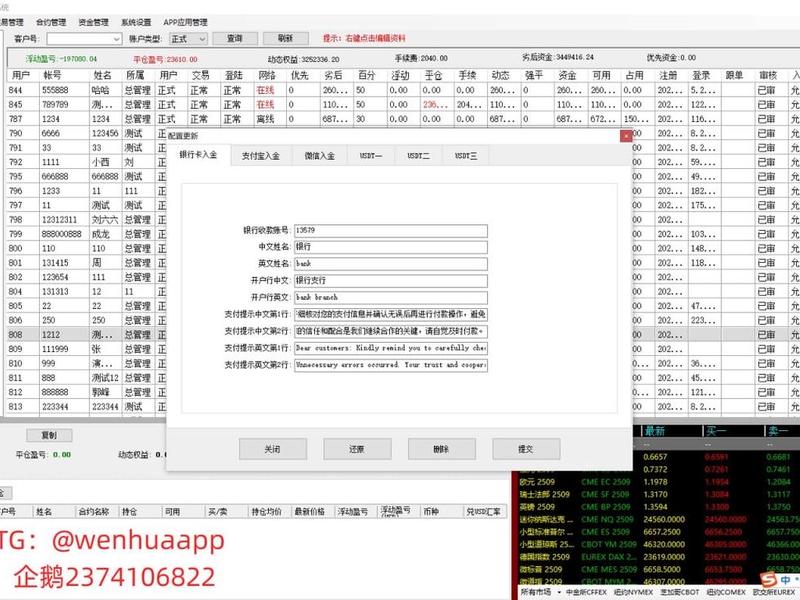Open the USDT二 tab
Image resolution: width=800 pixels, height=600 pixels.
point(418,156)
